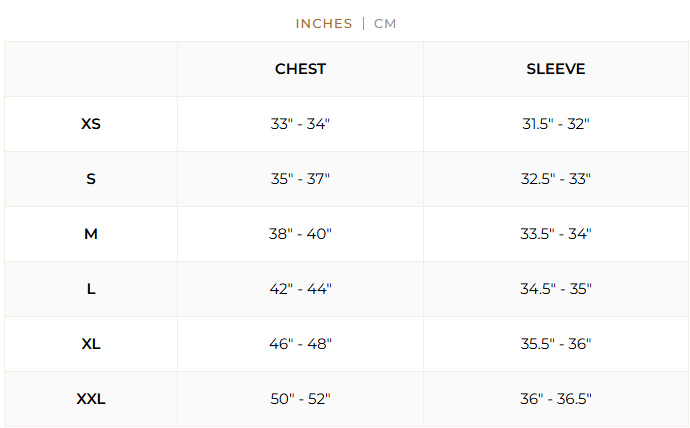Viewport: 690px width, 428px height.
Task: Click the 34.5" - 35" sleeve cell
Action: [556, 289]
